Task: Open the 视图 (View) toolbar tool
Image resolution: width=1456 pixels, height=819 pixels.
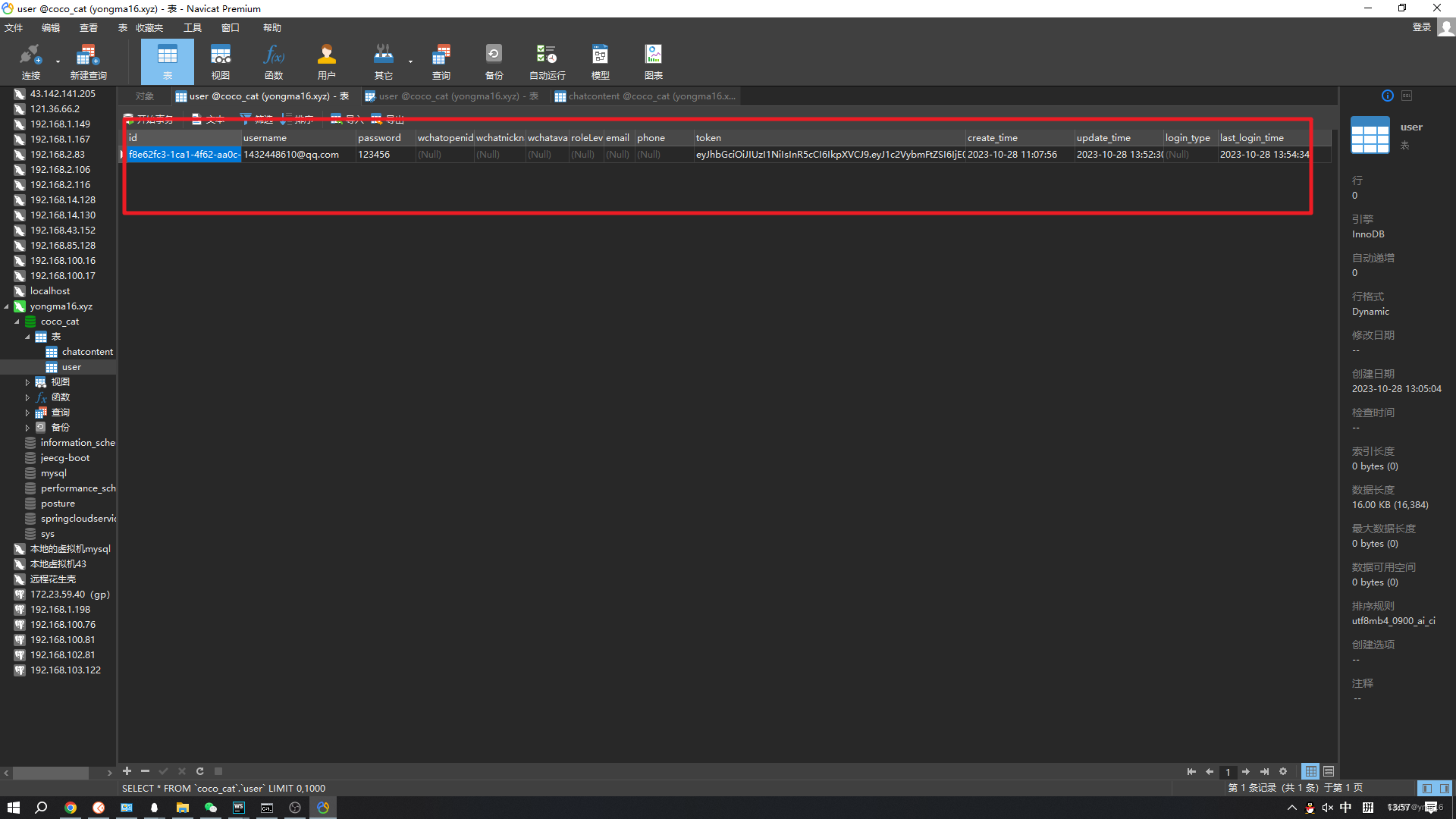Action: [220, 61]
